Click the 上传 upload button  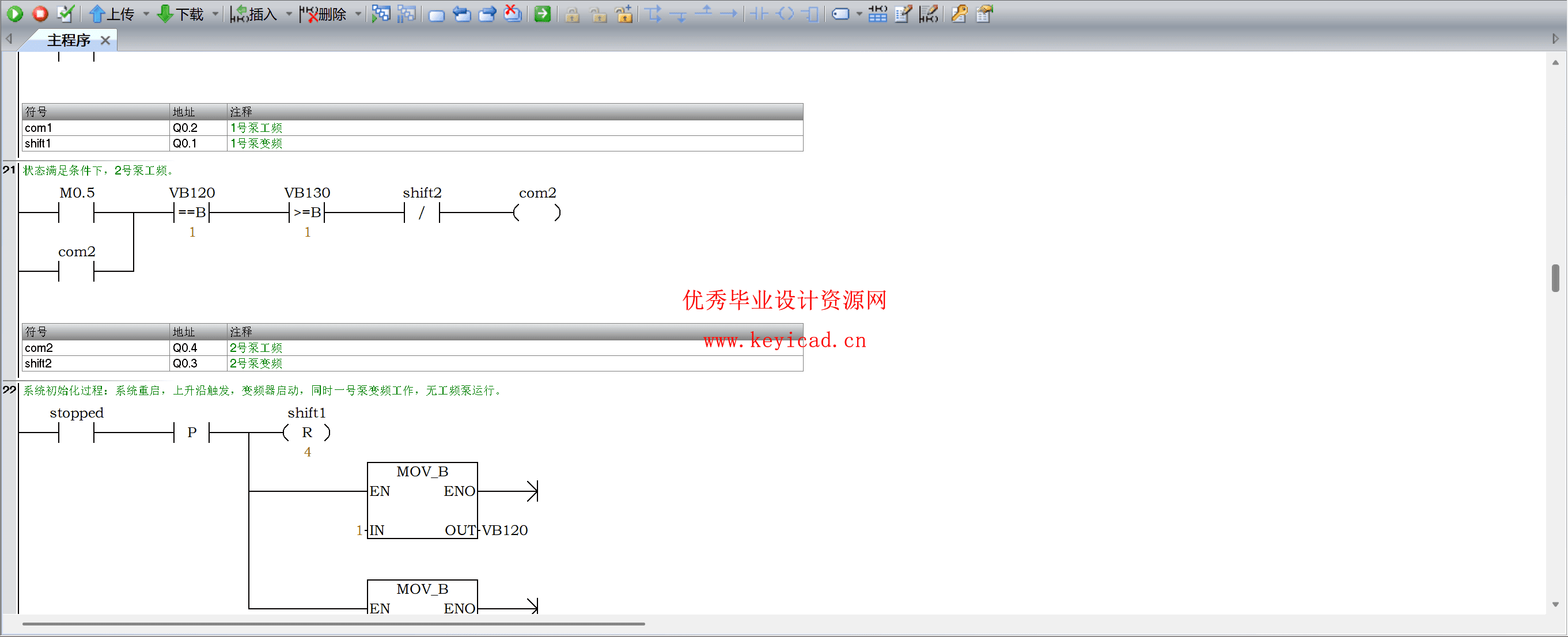112,13
